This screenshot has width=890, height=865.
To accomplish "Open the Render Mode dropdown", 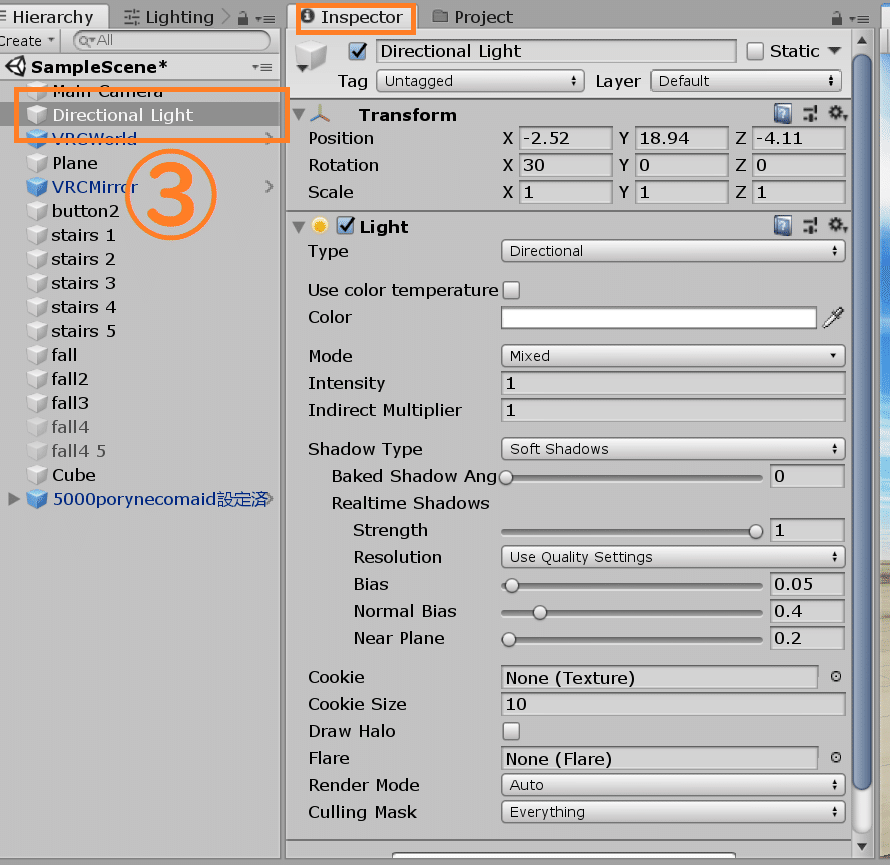I will tap(673, 785).
